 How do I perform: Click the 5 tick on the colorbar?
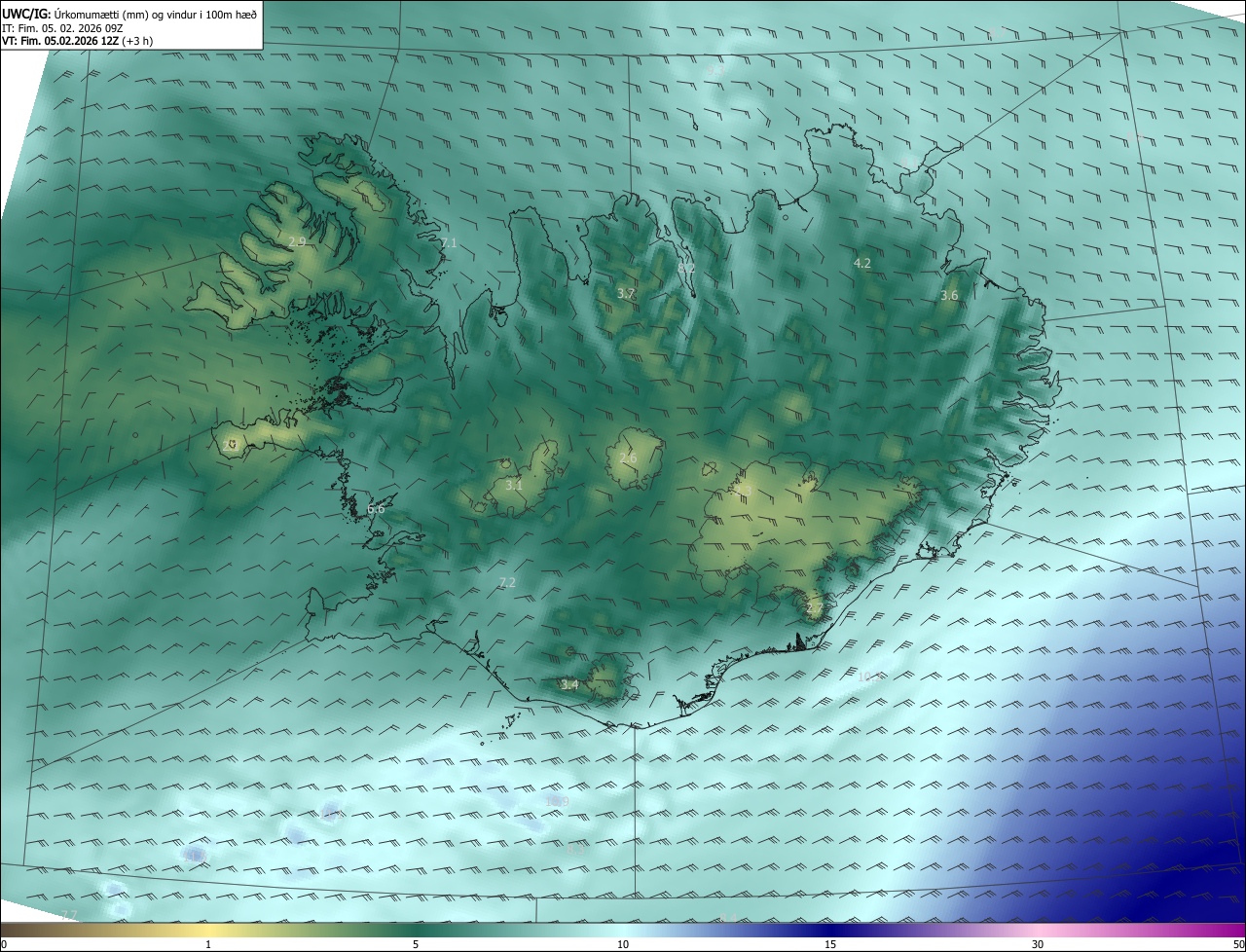pyautogui.click(x=416, y=944)
